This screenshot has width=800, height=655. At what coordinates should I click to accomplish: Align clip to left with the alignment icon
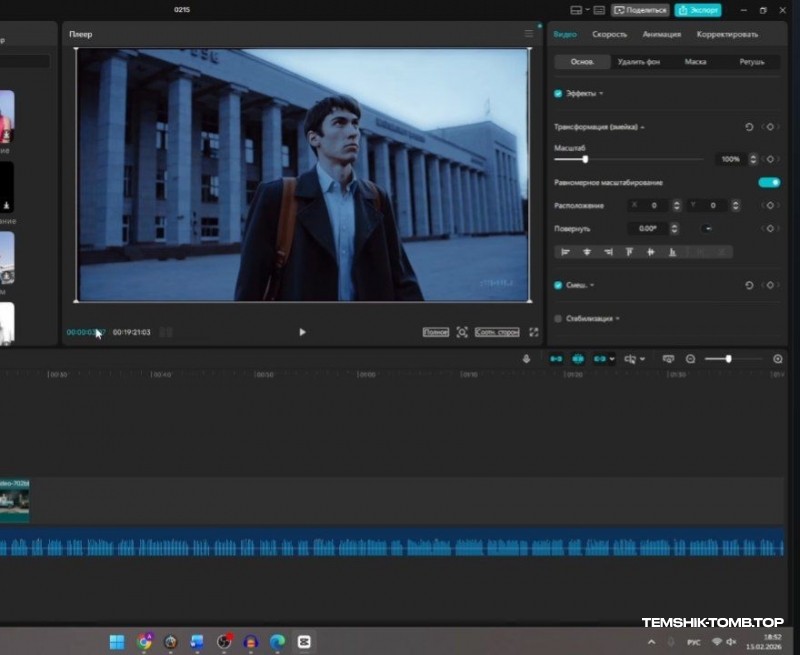[x=565, y=252]
